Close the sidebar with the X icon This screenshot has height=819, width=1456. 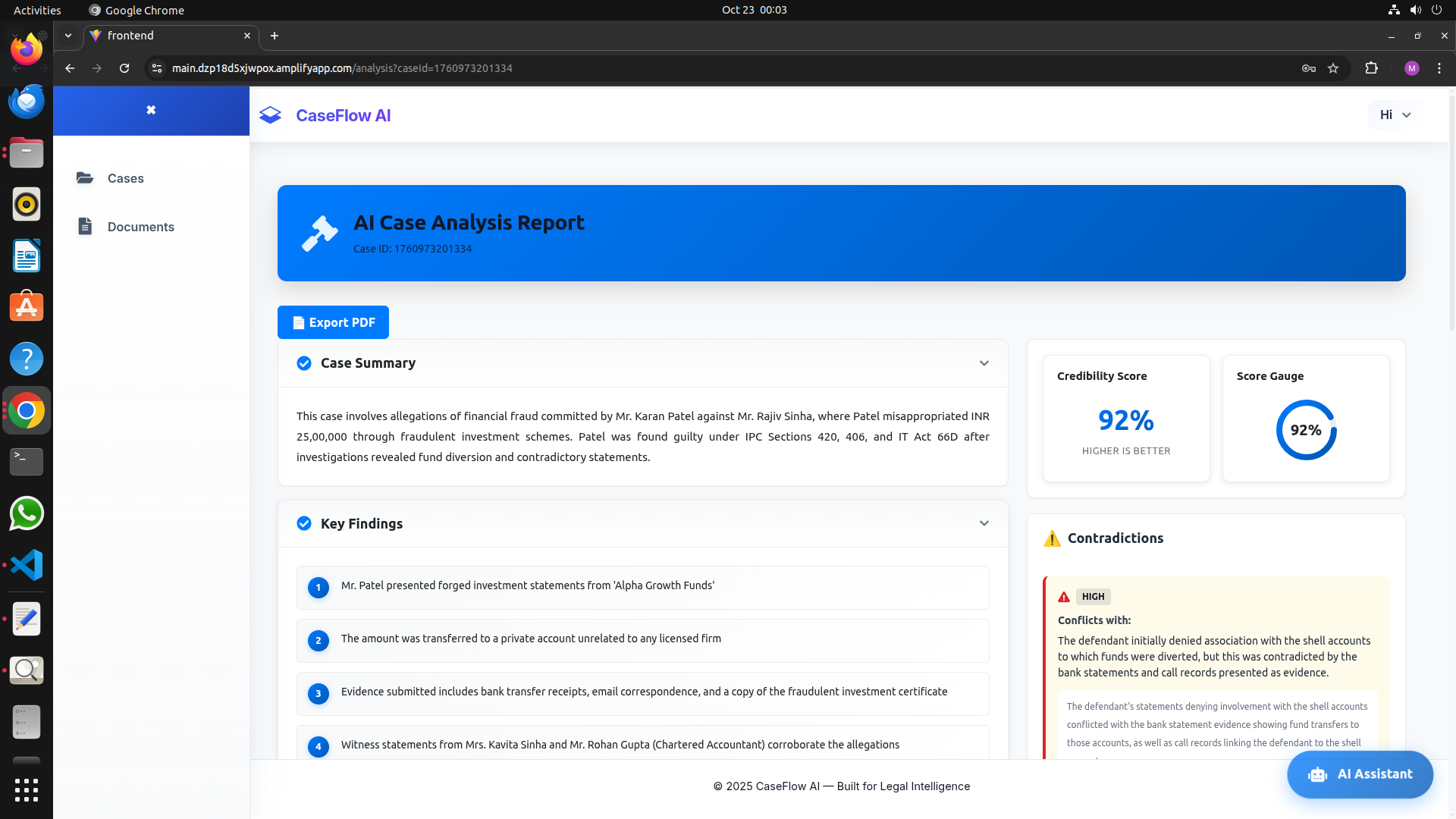click(x=151, y=110)
